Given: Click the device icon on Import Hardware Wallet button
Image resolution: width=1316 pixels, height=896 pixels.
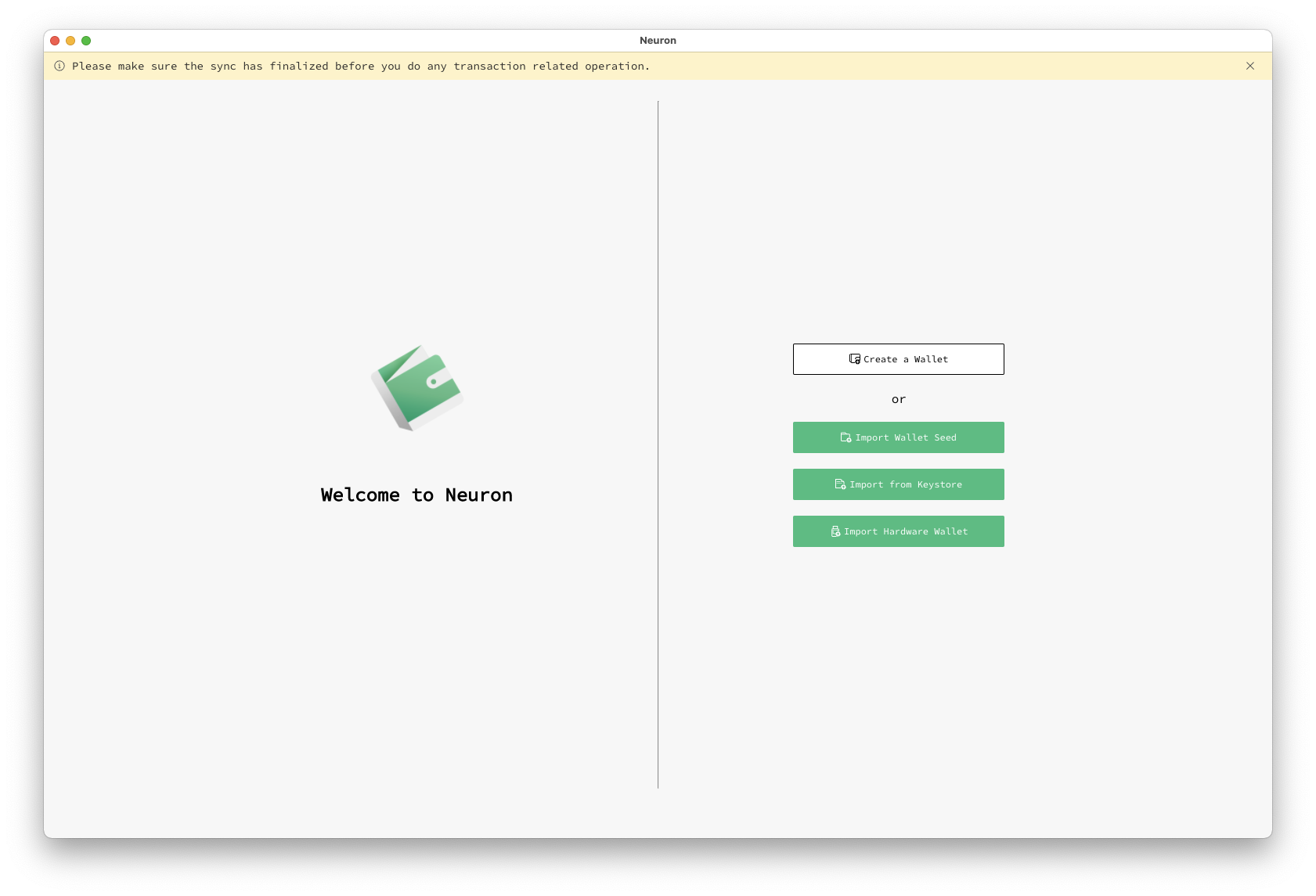Looking at the screenshot, I should coord(835,531).
